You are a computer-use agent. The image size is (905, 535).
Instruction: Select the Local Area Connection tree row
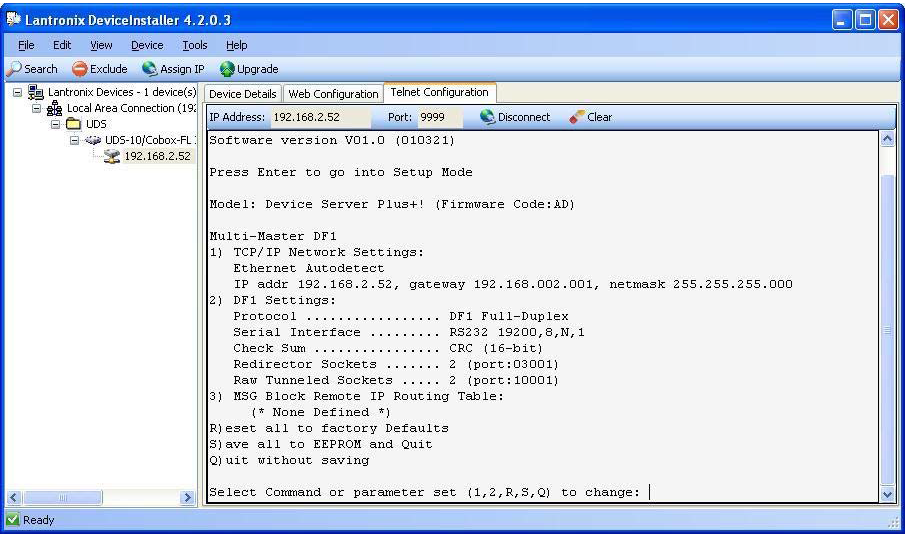[x=131, y=109]
